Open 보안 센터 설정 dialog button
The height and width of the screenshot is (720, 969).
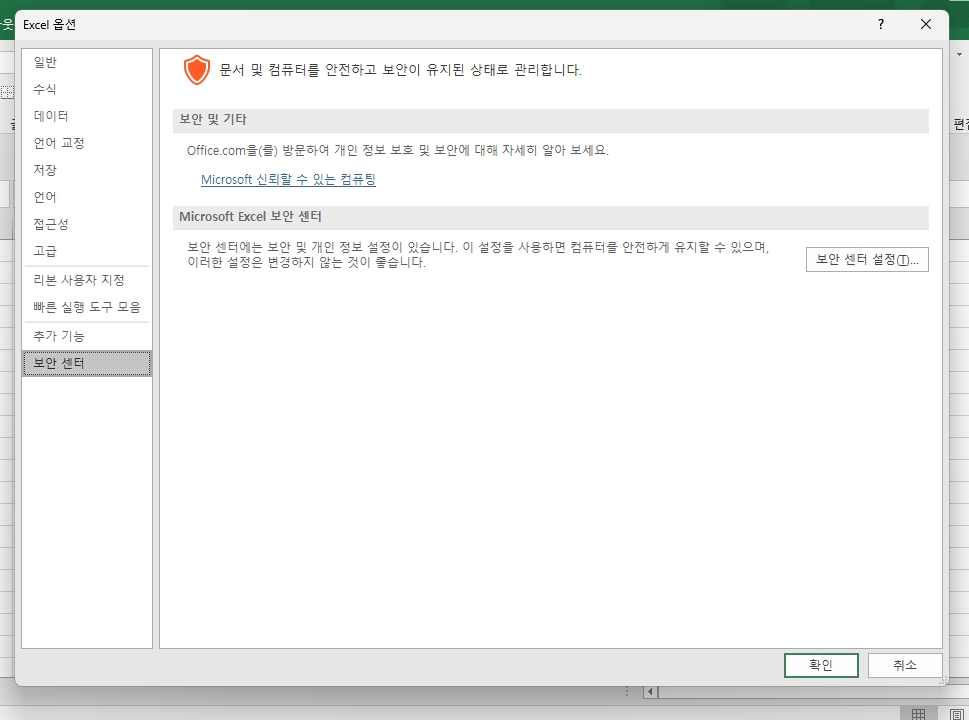pyautogui.click(x=867, y=260)
